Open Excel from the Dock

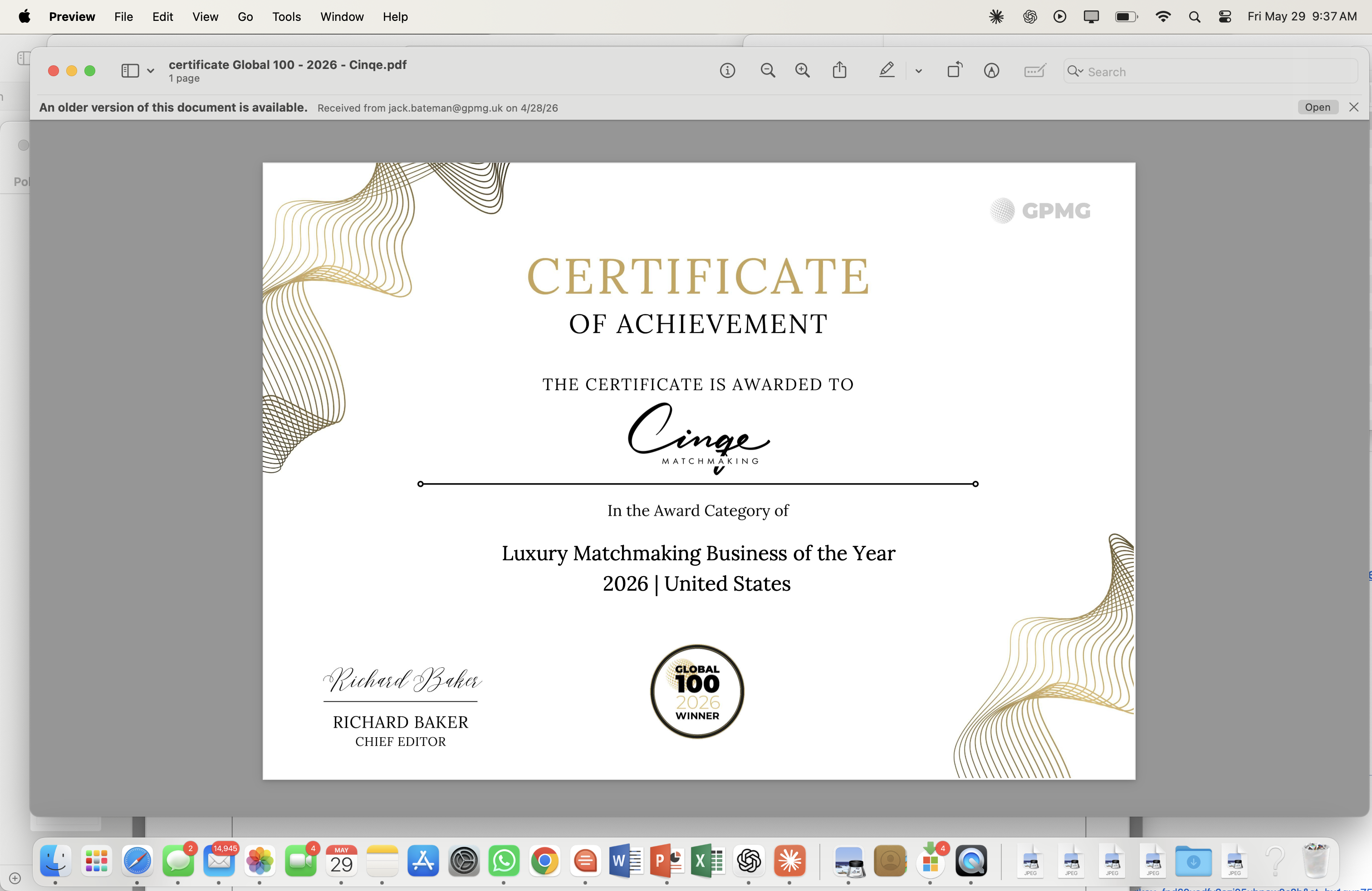tap(707, 861)
